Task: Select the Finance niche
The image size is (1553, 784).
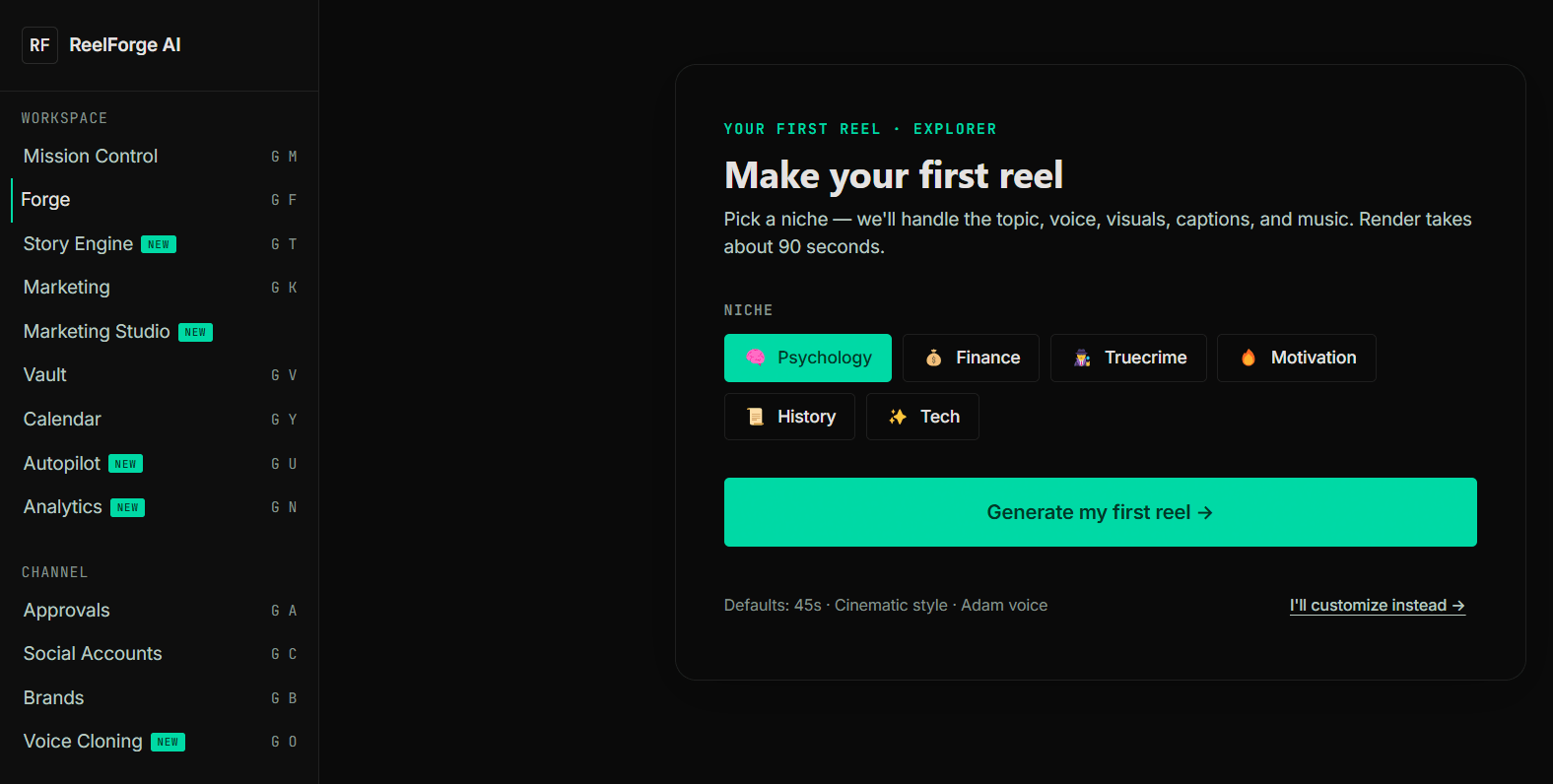Action: point(971,358)
